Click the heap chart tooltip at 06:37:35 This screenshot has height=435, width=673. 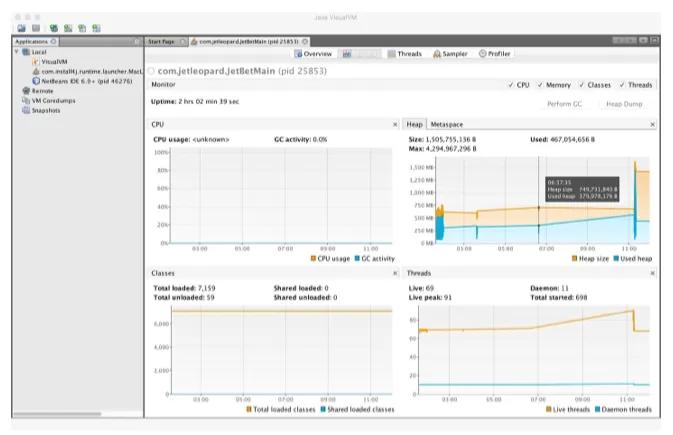(x=582, y=189)
